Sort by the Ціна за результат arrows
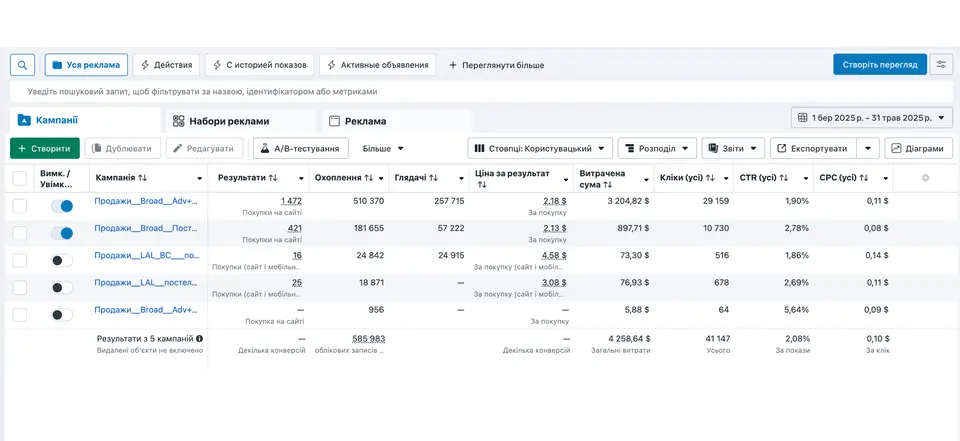Viewport: 960px width, 441px height. coord(480,184)
